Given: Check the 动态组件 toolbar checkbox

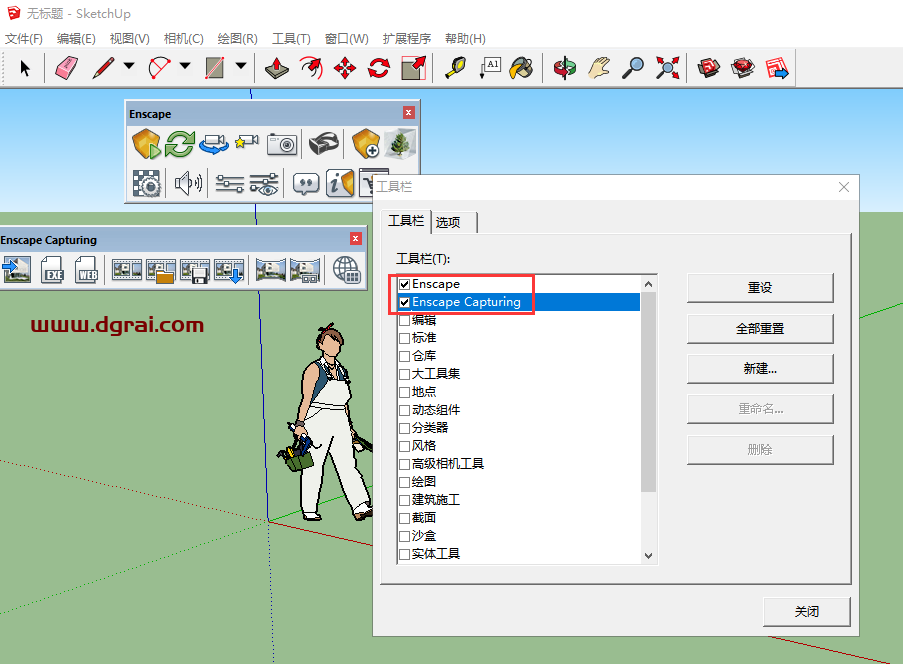Looking at the screenshot, I should click(404, 410).
